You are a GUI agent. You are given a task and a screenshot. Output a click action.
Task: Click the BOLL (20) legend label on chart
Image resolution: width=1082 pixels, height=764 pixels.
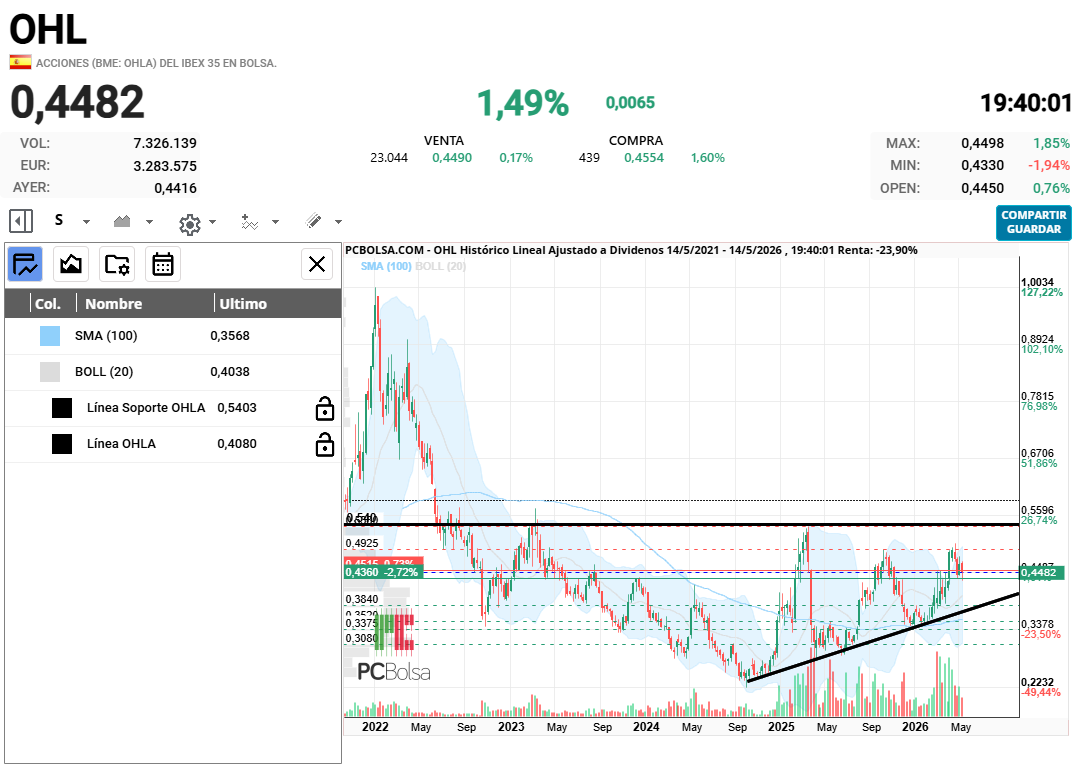tap(440, 266)
